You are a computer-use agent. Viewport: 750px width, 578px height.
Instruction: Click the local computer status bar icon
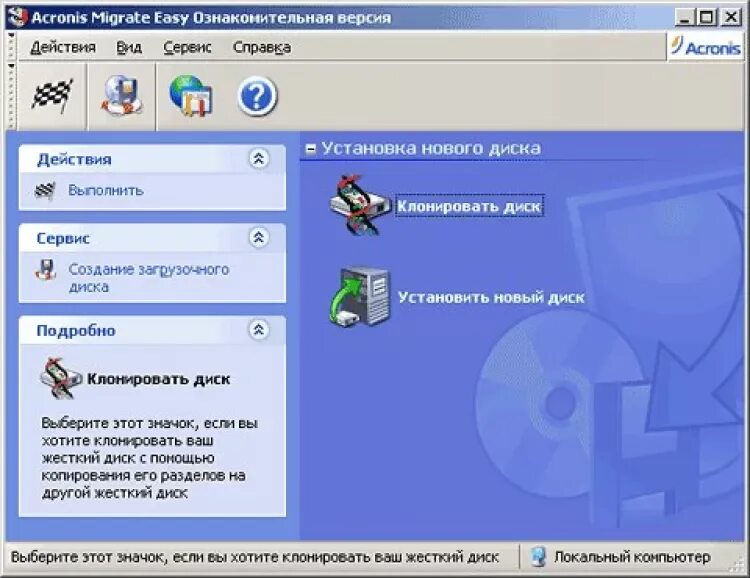point(539,557)
